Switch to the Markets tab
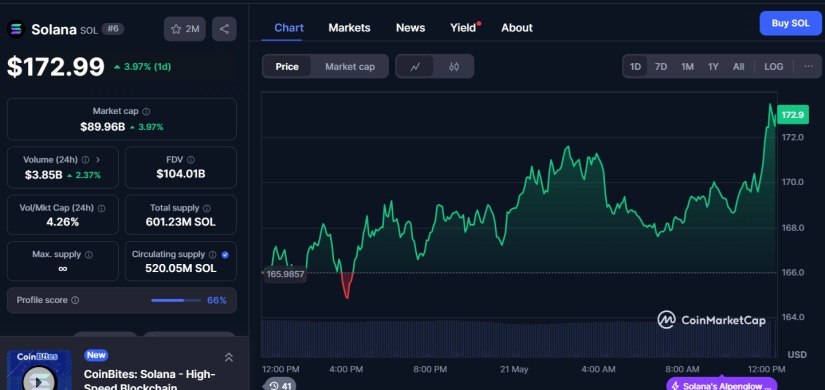This screenshot has width=825, height=390. pyautogui.click(x=349, y=28)
